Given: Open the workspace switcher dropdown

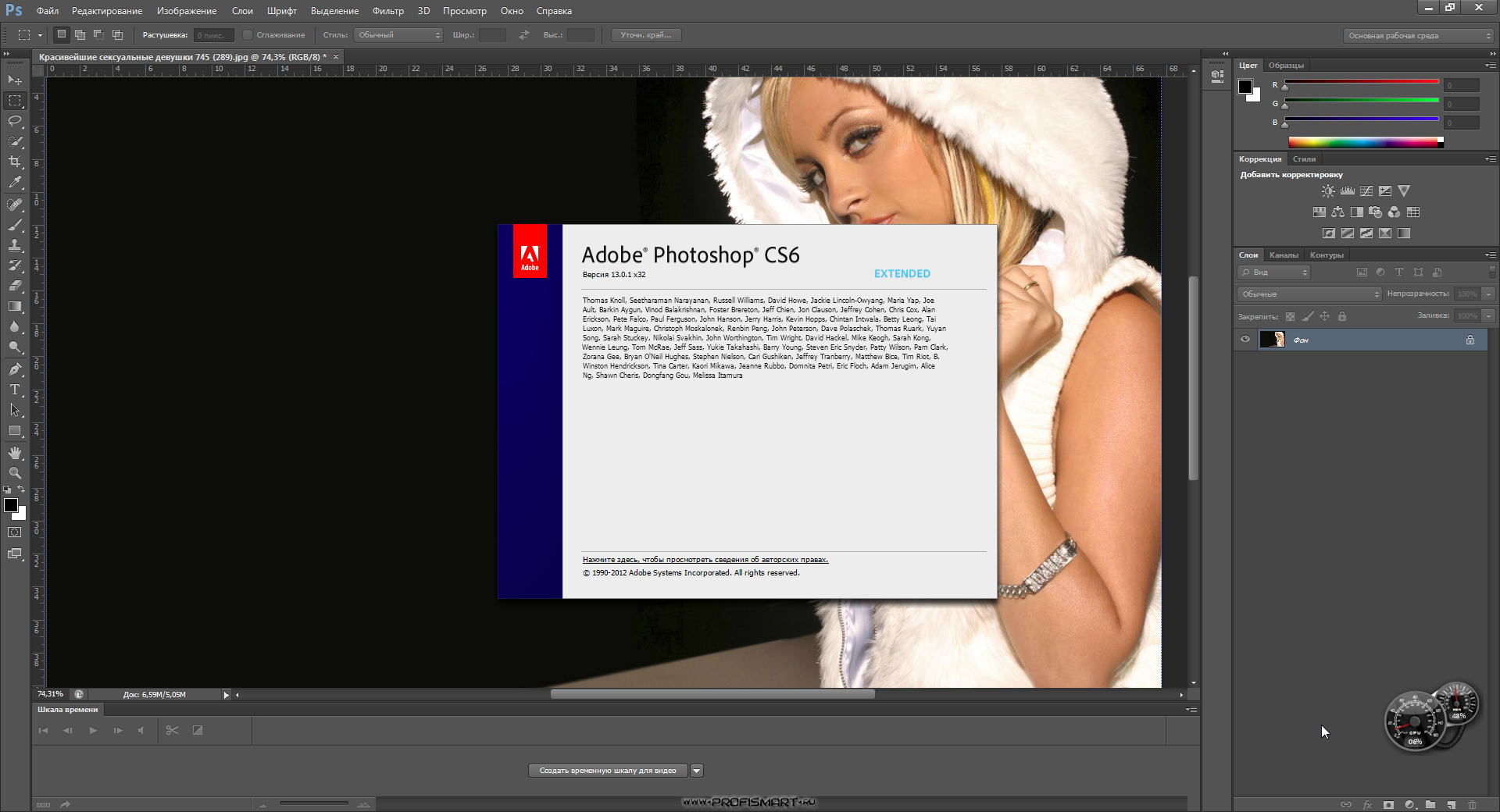Looking at the screenshot, I should pos(1418,36).
